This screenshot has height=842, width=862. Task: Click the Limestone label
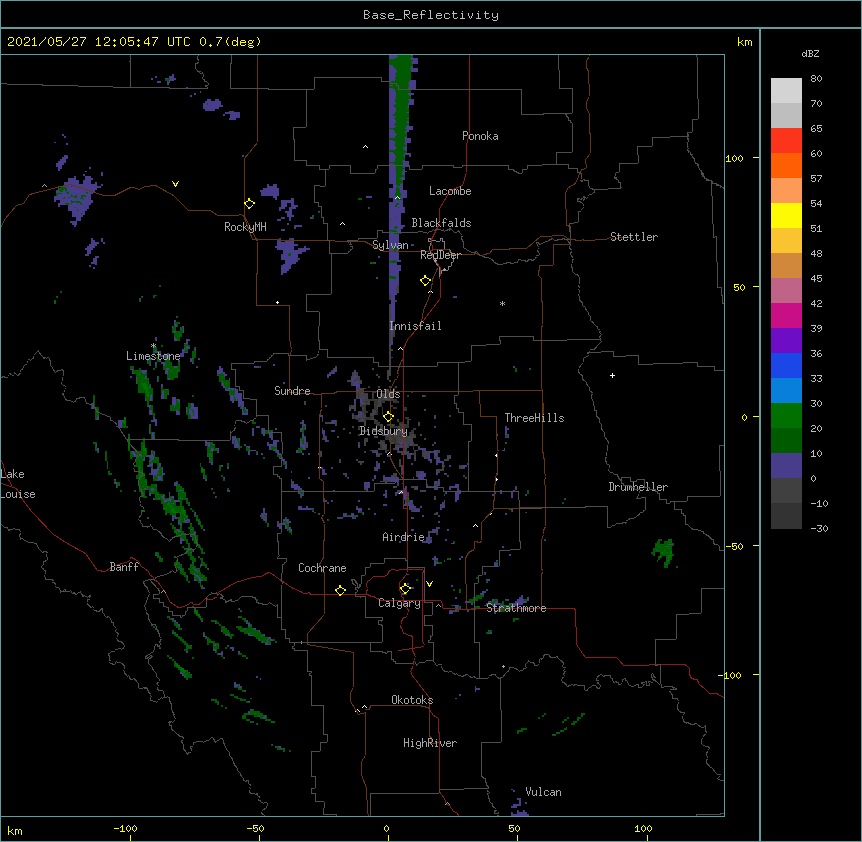[x=153, y=356]
